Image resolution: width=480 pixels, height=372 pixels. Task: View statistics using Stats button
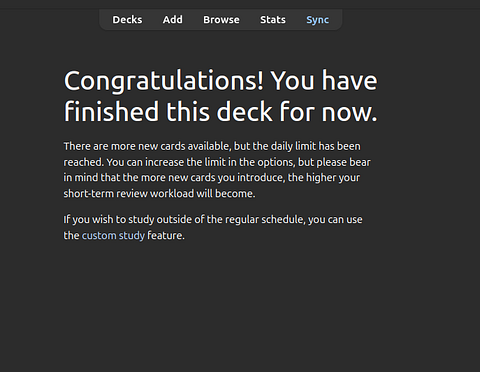point(273,20)
